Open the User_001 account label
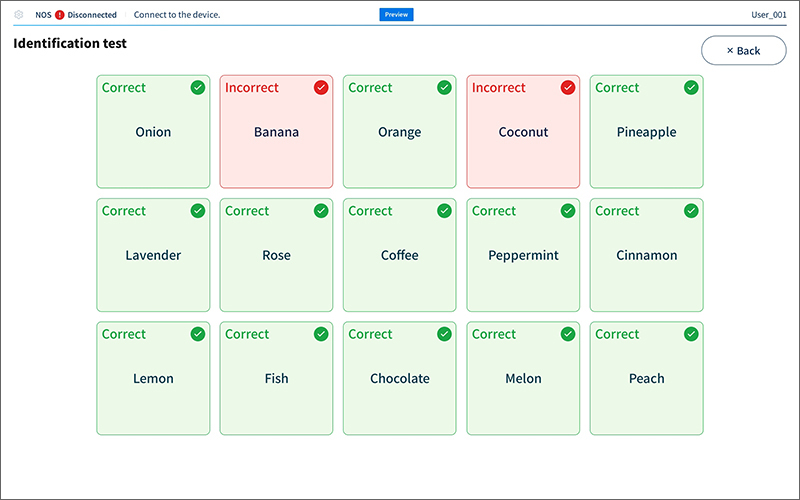The width and height of the screenshot is (800, 500). pyautogui.click(x=768, y=15)
